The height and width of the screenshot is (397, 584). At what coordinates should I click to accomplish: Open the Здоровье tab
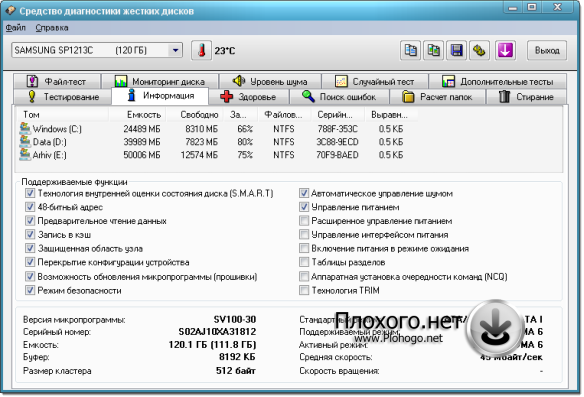[x=248, y=97]
